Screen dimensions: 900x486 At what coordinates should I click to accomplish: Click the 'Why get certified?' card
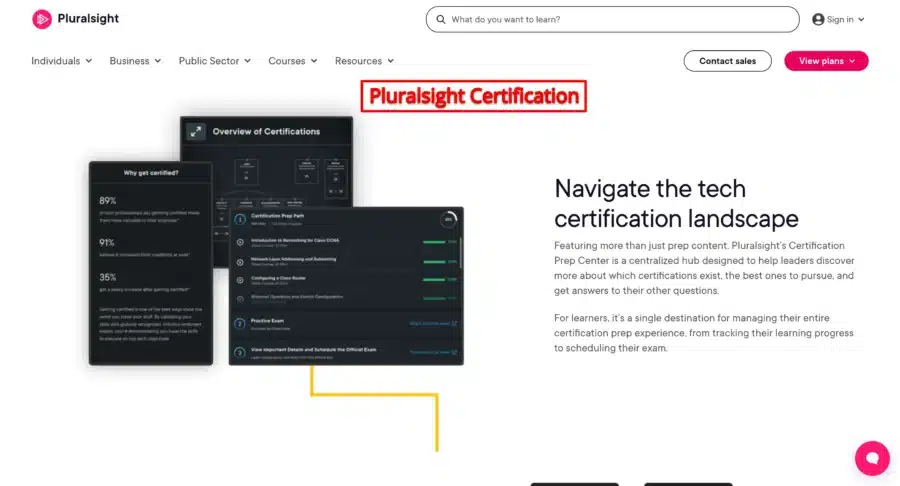151,263
